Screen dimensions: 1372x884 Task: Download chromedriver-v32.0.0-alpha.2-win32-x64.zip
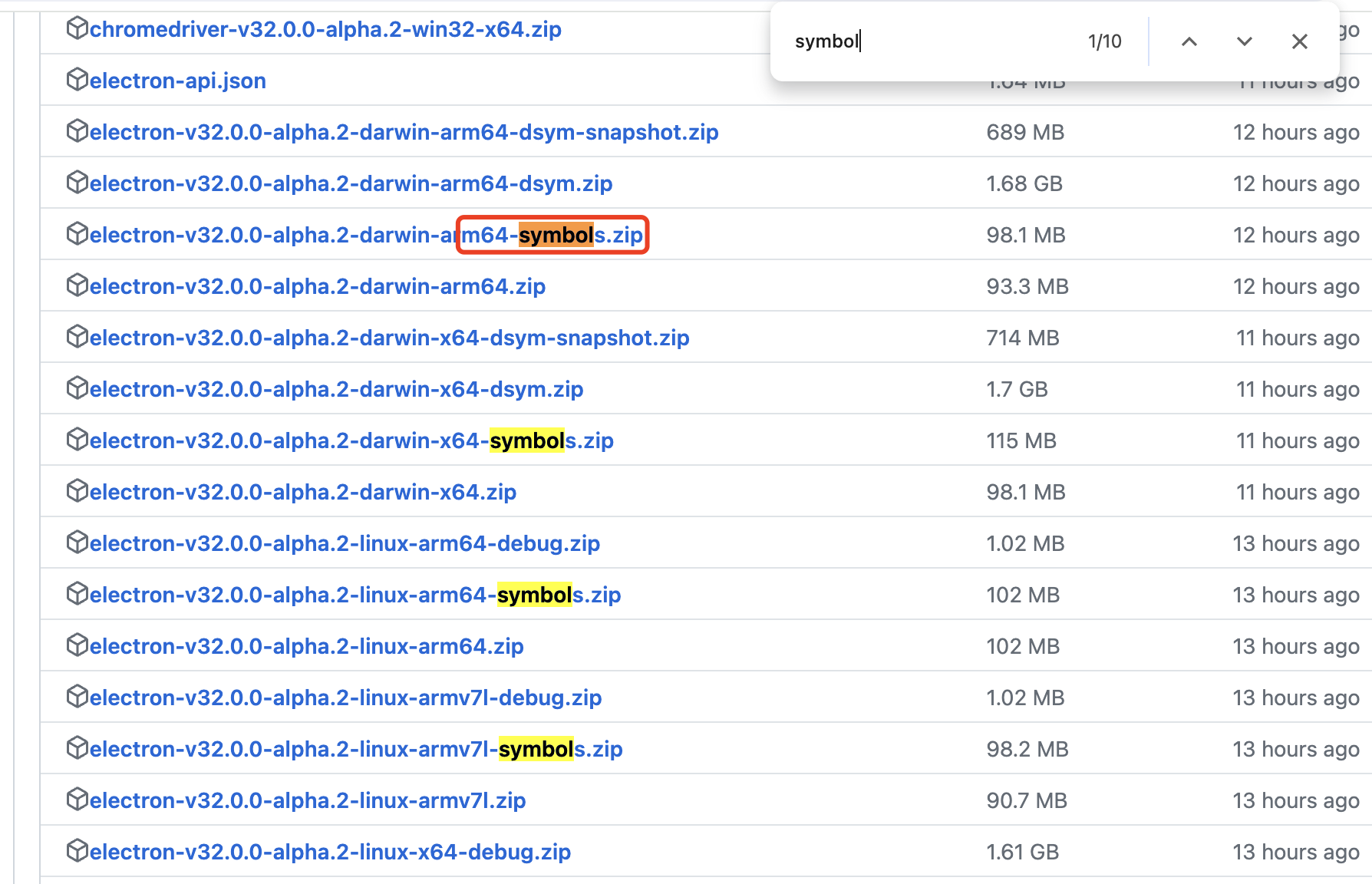click(325, 29)
